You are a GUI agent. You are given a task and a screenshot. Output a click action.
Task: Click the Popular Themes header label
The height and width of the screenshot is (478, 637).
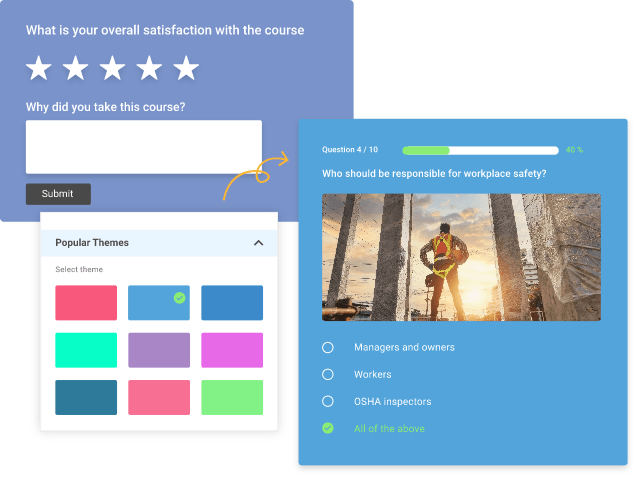pos(92,243)
